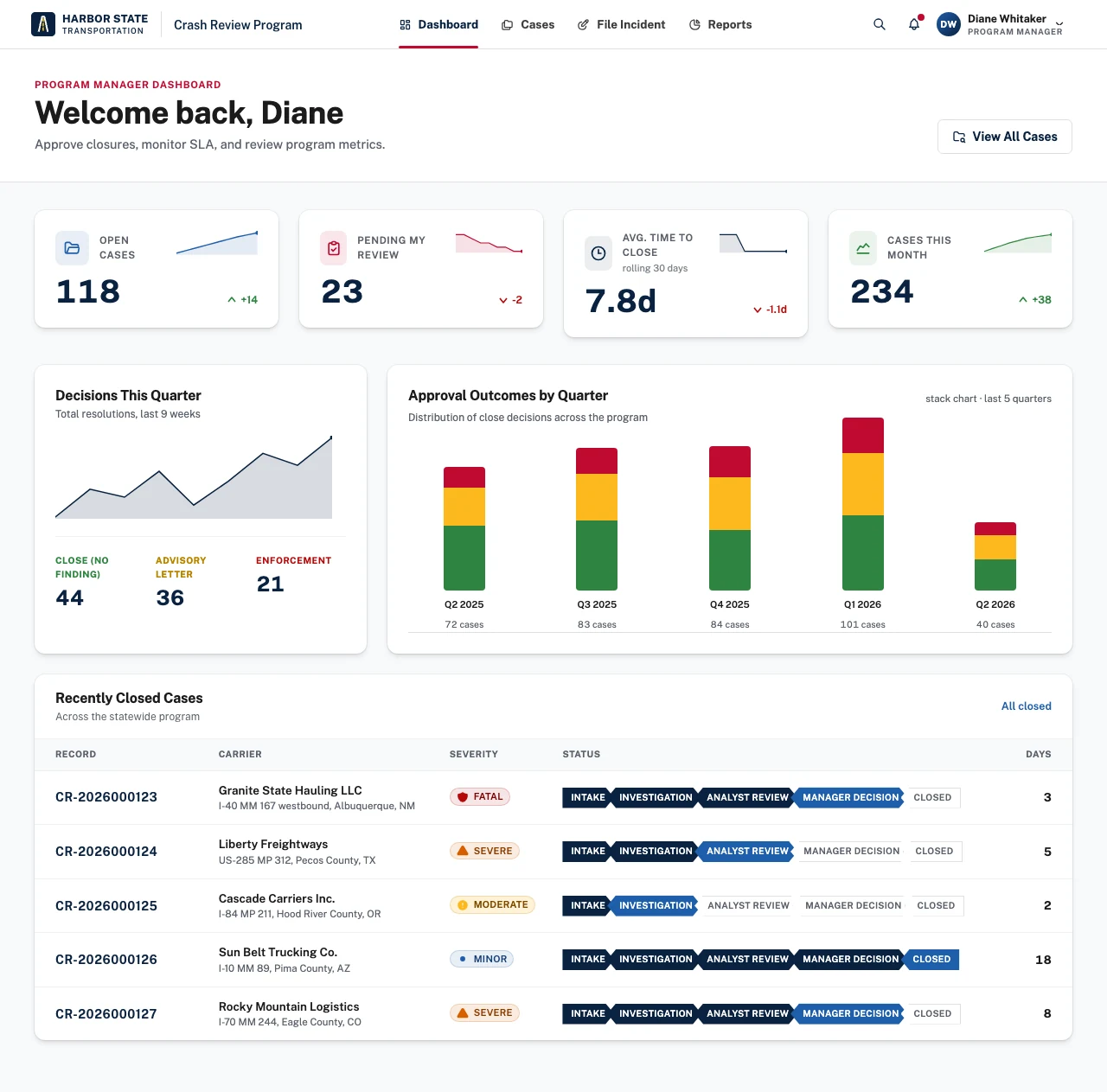Open the Cases tab
1107x1092 pixels.
click(x=528, y=24)
